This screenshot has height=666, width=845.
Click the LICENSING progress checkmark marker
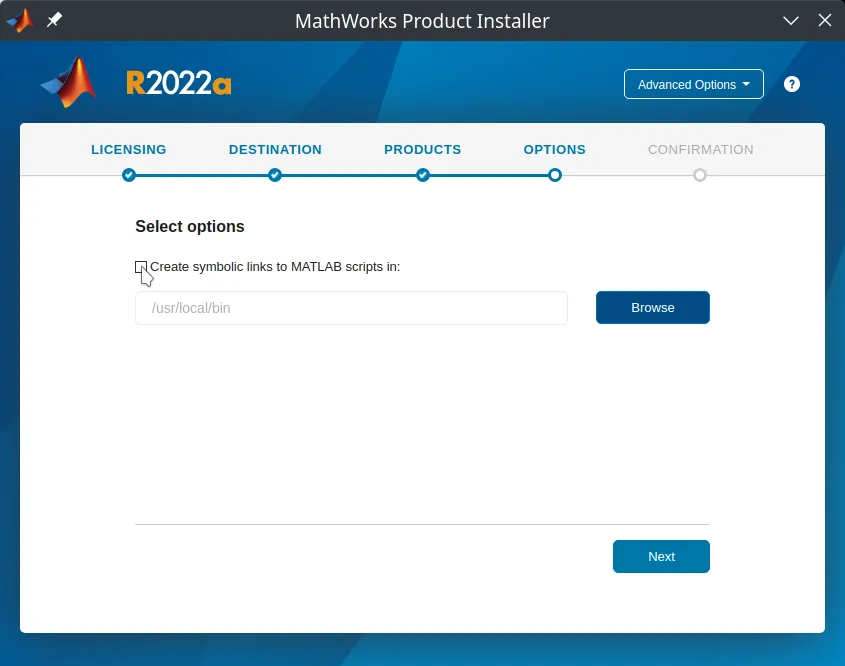pyautogui.click(x=128, y=175)
